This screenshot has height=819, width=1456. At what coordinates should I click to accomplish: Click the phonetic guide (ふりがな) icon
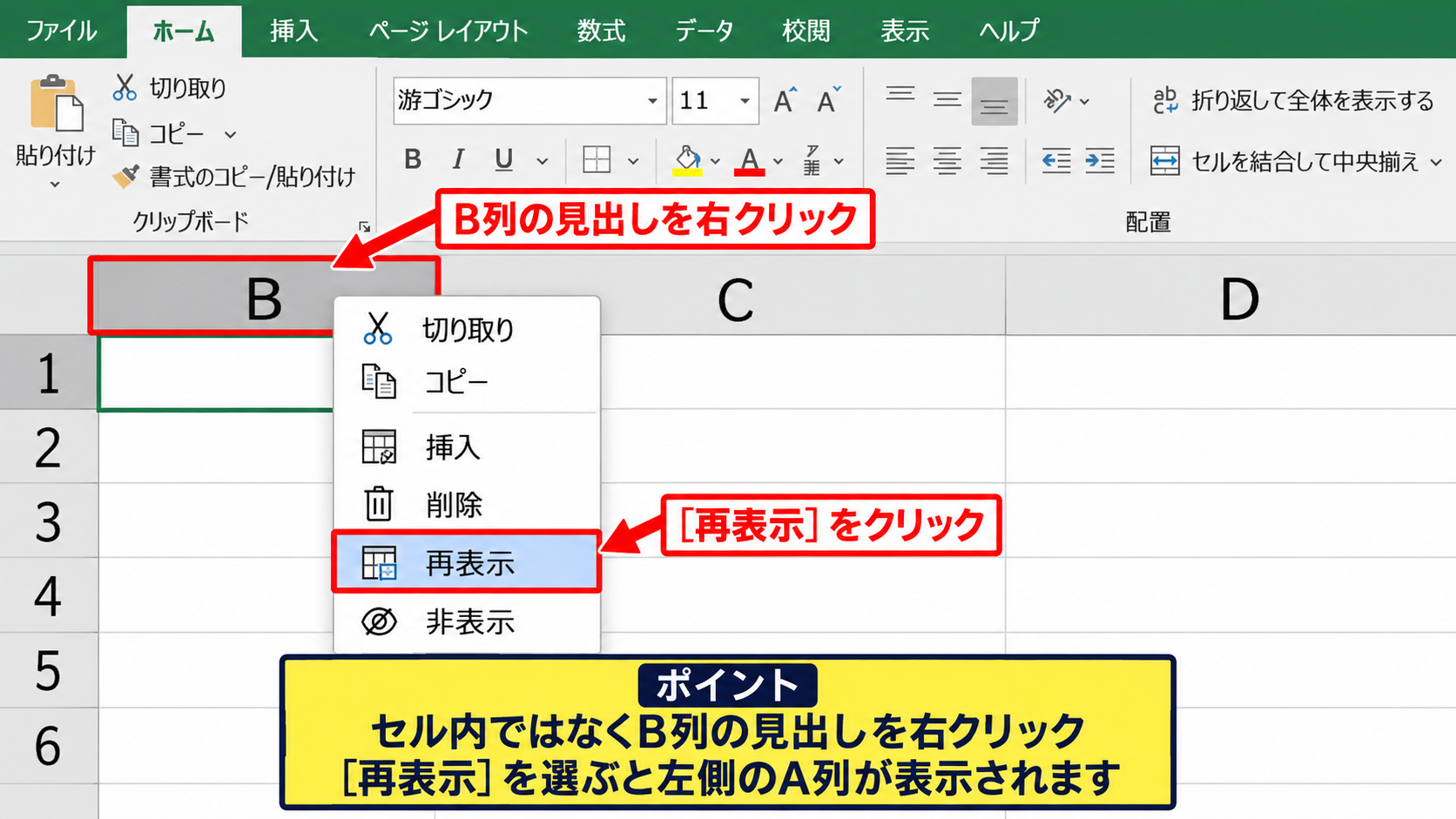tap(812, 160)
